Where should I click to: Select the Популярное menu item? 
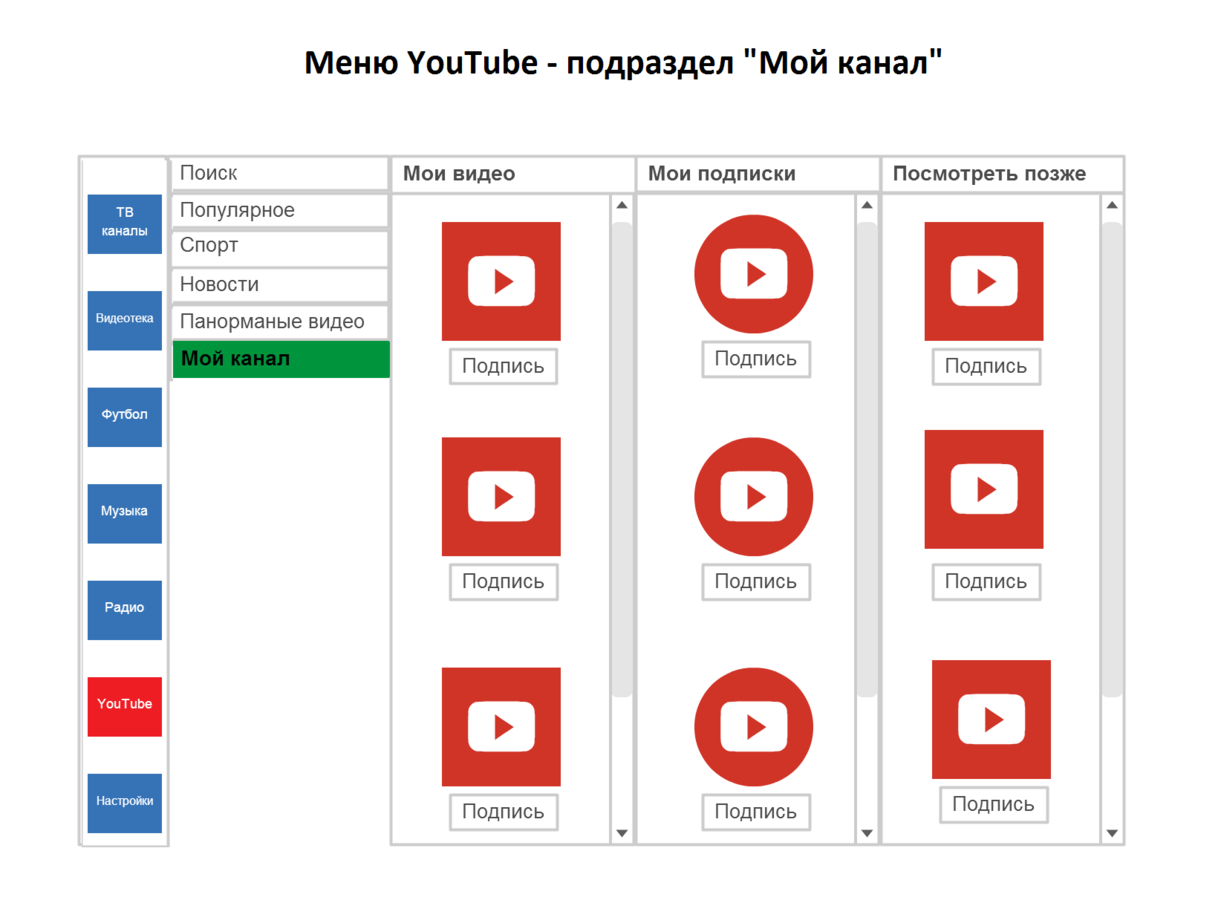pos(280,210)
